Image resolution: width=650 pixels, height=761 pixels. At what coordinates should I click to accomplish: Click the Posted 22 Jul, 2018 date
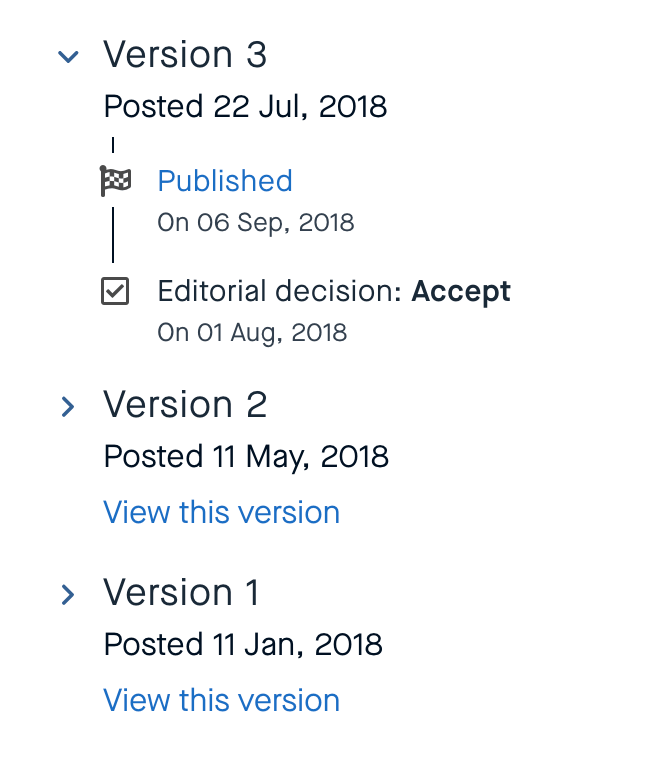pos(245,106)
